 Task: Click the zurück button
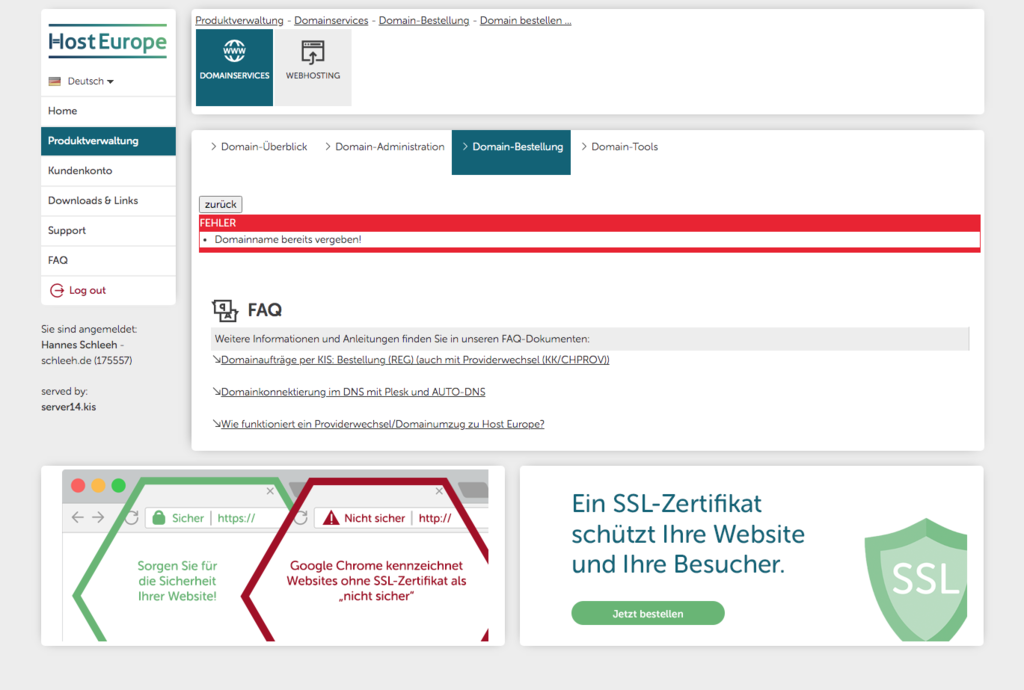[x=221, y=204]
